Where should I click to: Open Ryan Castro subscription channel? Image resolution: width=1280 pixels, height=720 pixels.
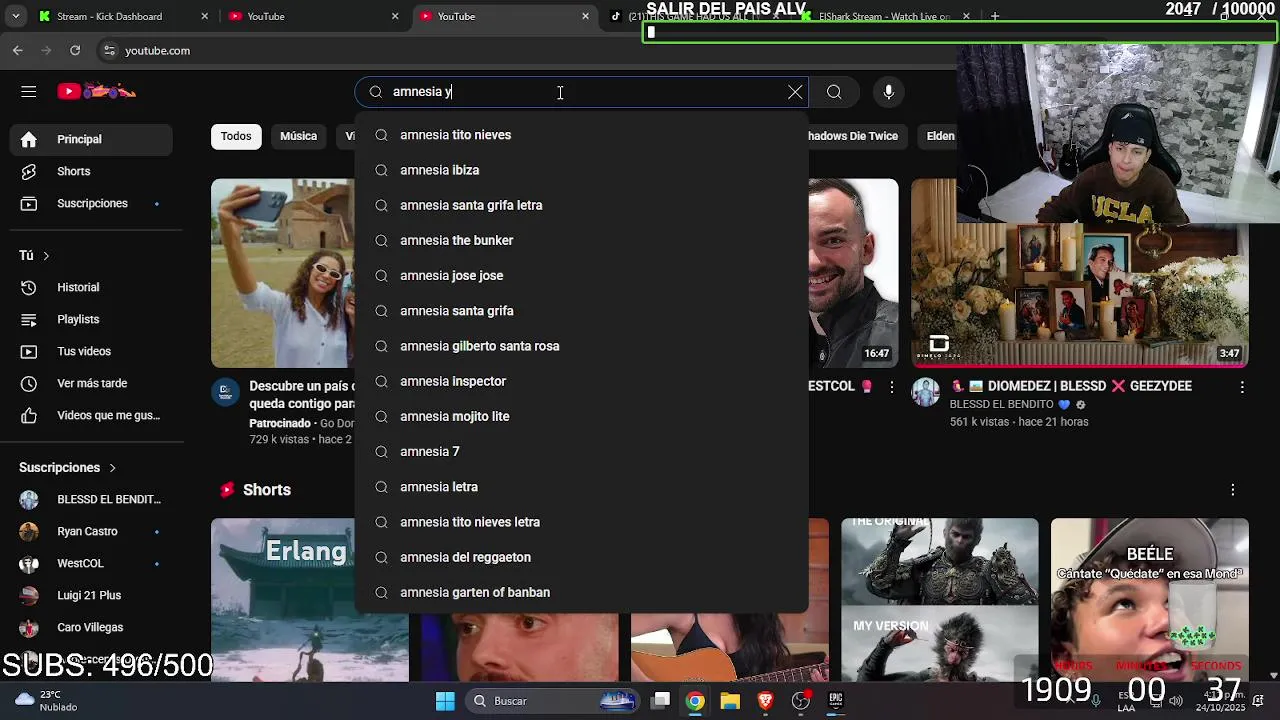coord(91,531)
